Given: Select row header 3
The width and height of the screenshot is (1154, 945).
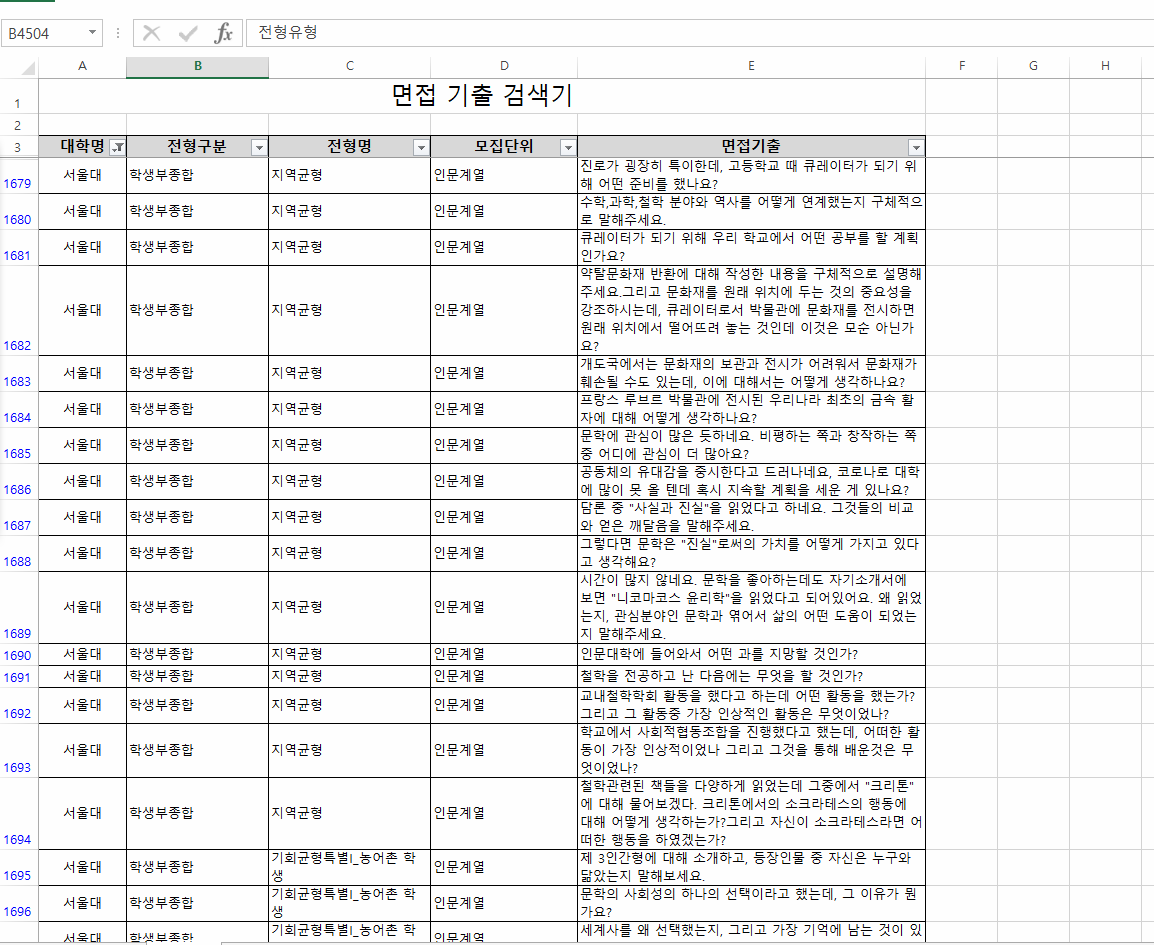Looking at the screenshot, I should [18, 146].
